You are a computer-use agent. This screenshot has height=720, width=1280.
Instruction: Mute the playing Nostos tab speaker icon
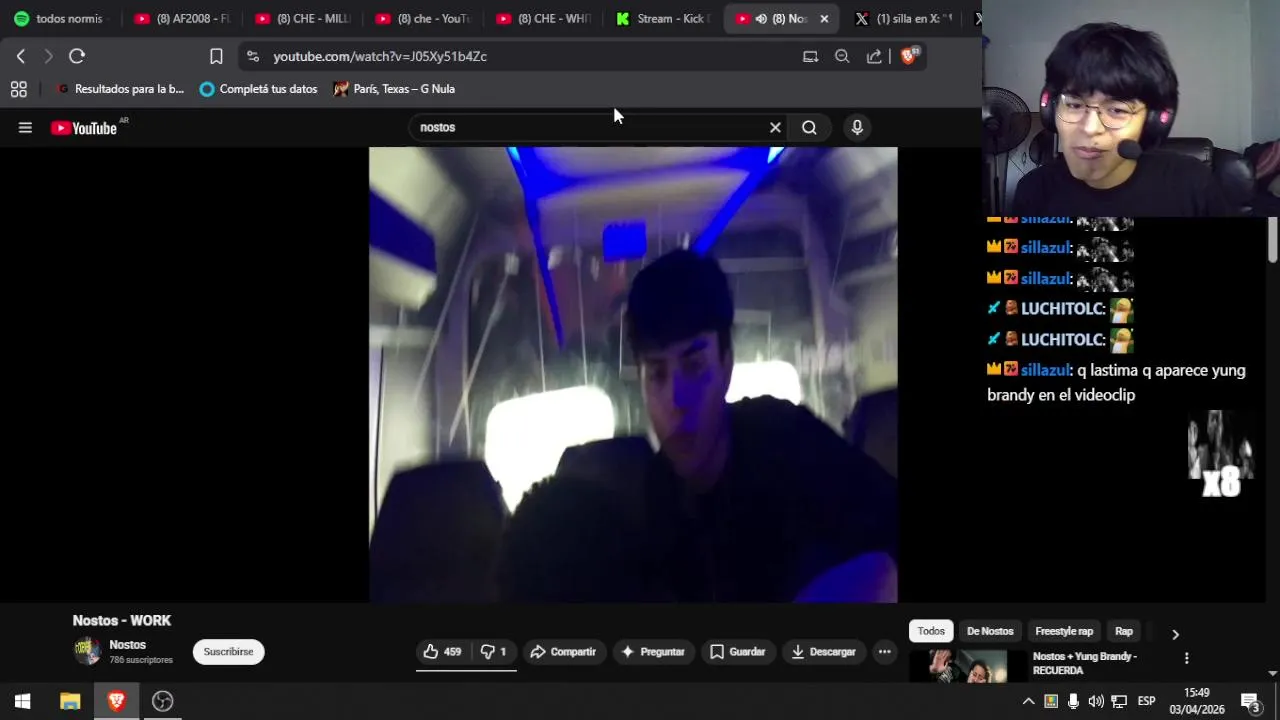(x=761, y=18)
